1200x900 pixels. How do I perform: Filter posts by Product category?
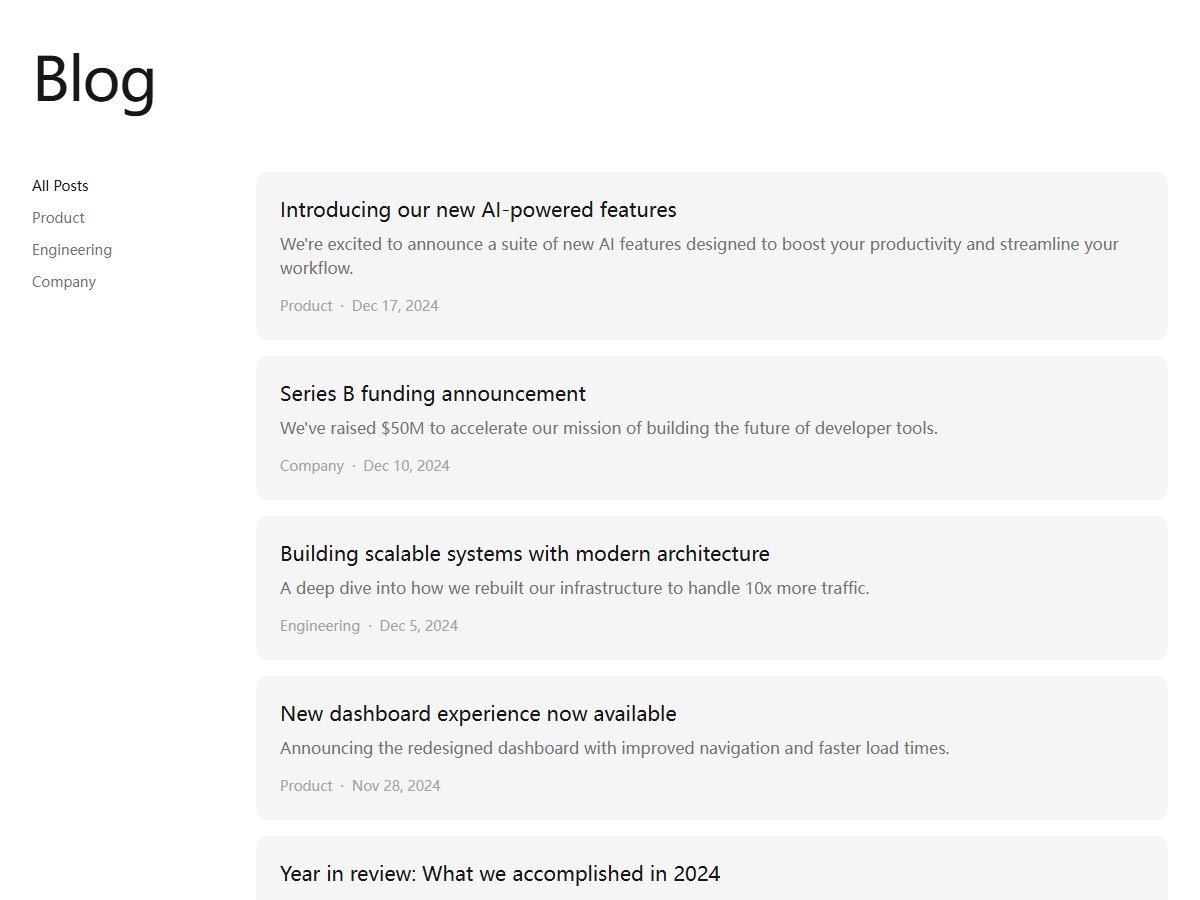[x=58, y=218]
